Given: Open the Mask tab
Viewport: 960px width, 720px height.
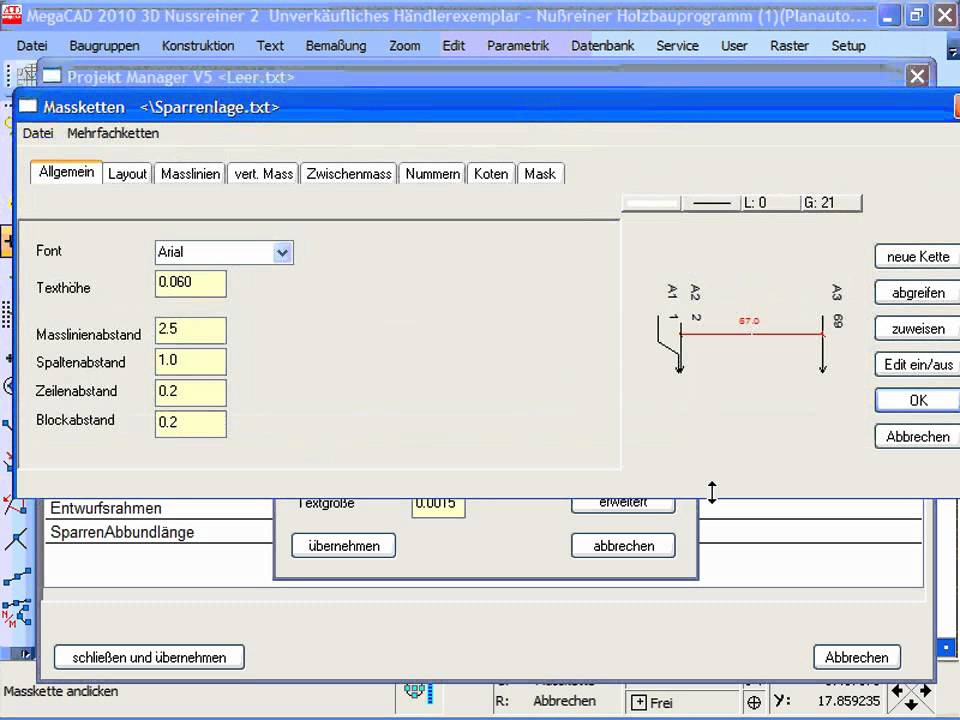Looking at the screenshot, I should pyautogui.click(x=540, y=174).
